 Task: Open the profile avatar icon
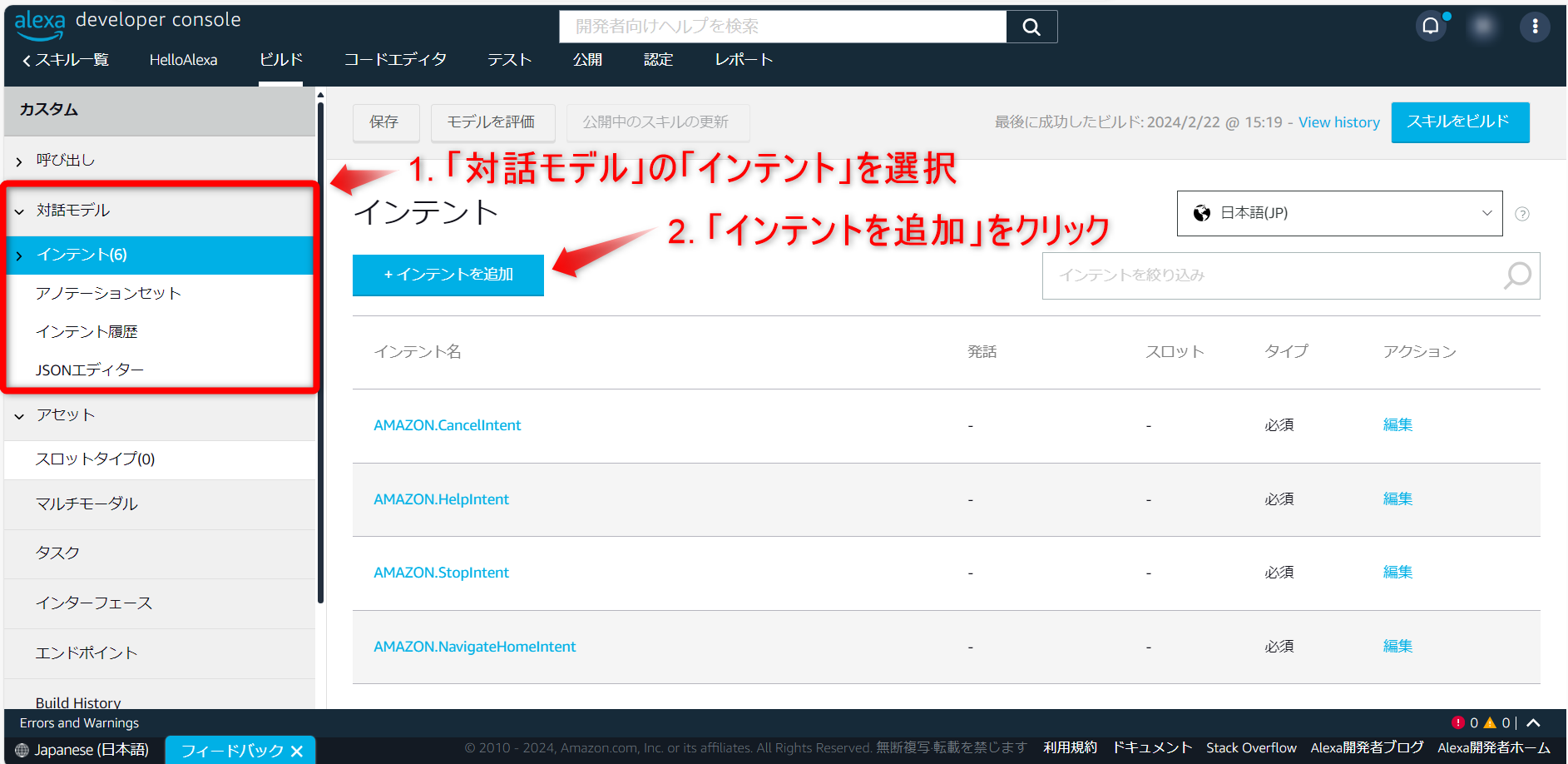[1482, 26]
